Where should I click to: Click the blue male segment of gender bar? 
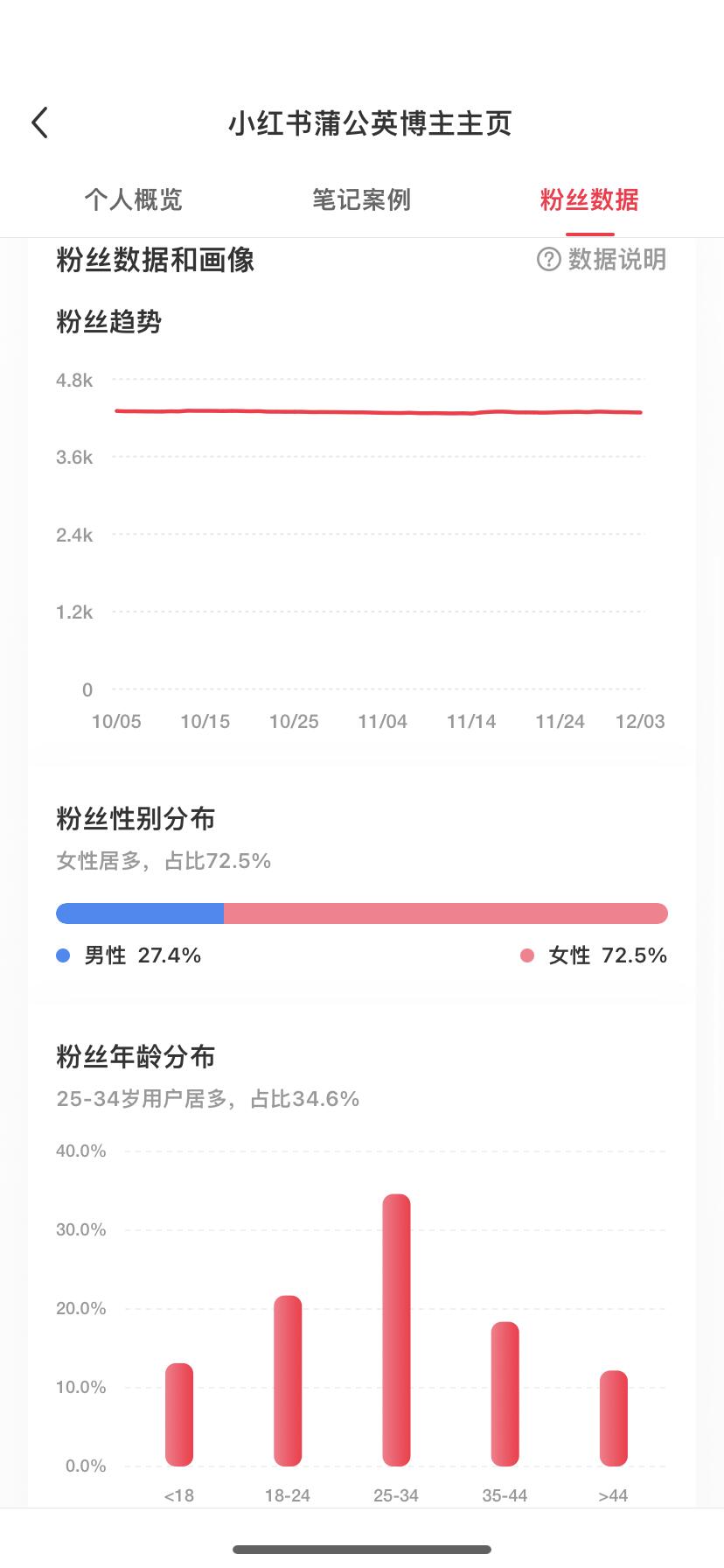(140, 913)
